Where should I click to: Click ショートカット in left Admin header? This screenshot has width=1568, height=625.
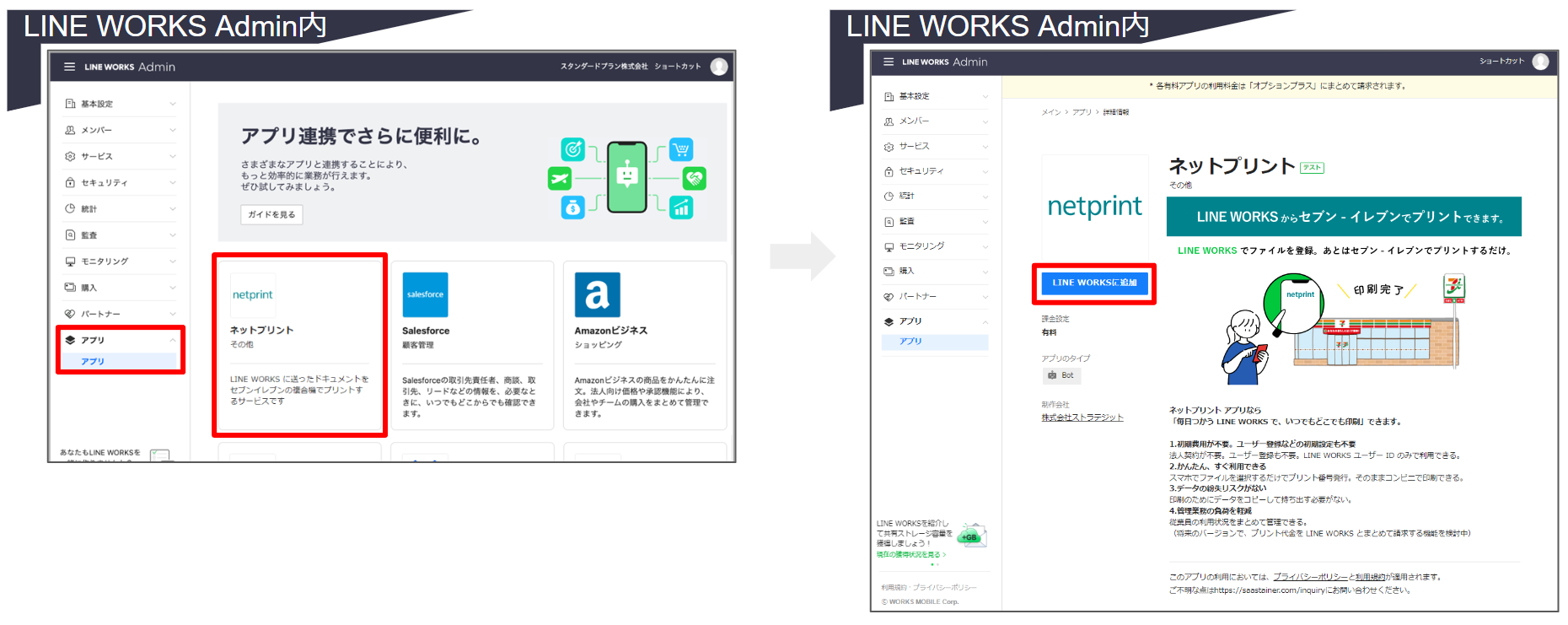(x=678, y=67)
